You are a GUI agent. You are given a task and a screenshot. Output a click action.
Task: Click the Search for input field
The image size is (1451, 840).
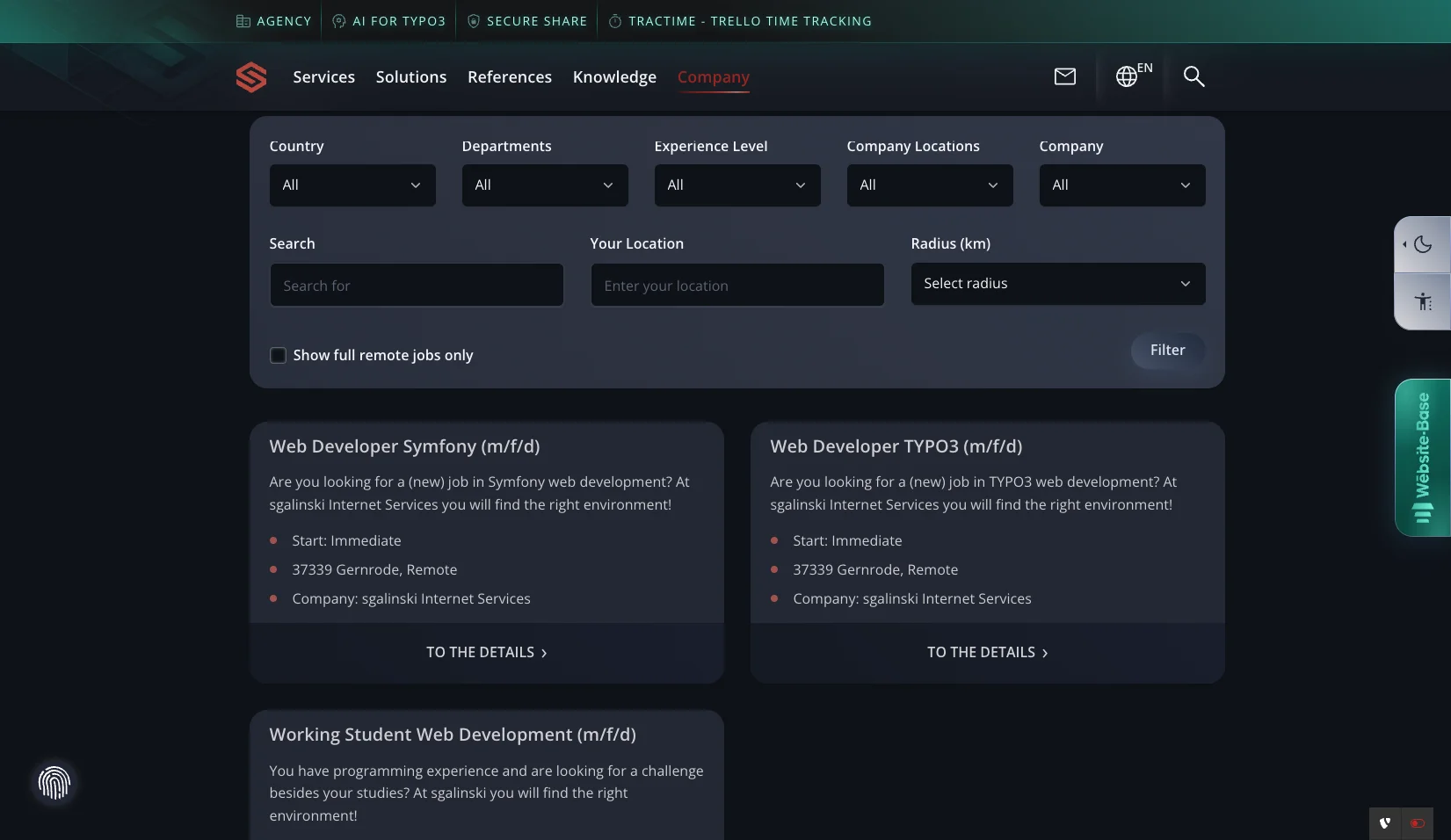(417, 286)
